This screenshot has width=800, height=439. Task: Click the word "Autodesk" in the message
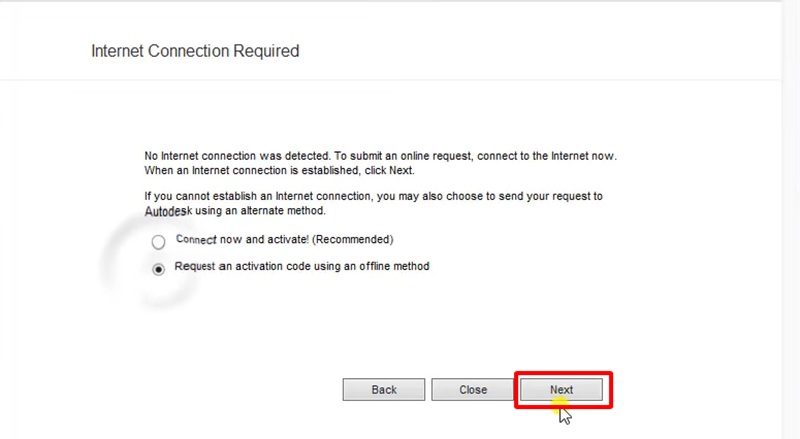tap(167, 212)
